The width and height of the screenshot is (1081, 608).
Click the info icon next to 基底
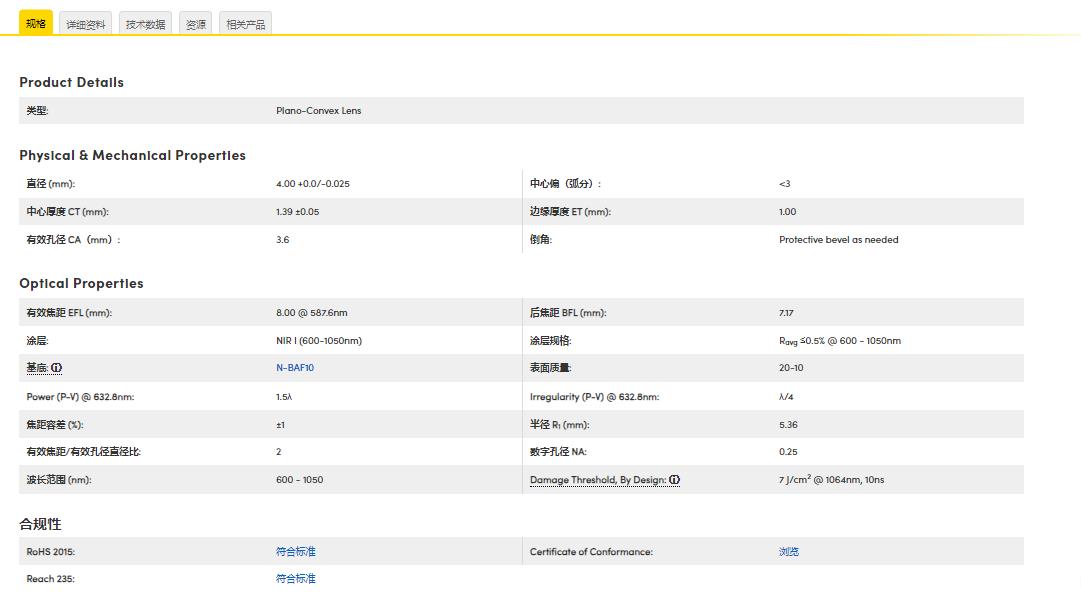(x=57, y=368)
